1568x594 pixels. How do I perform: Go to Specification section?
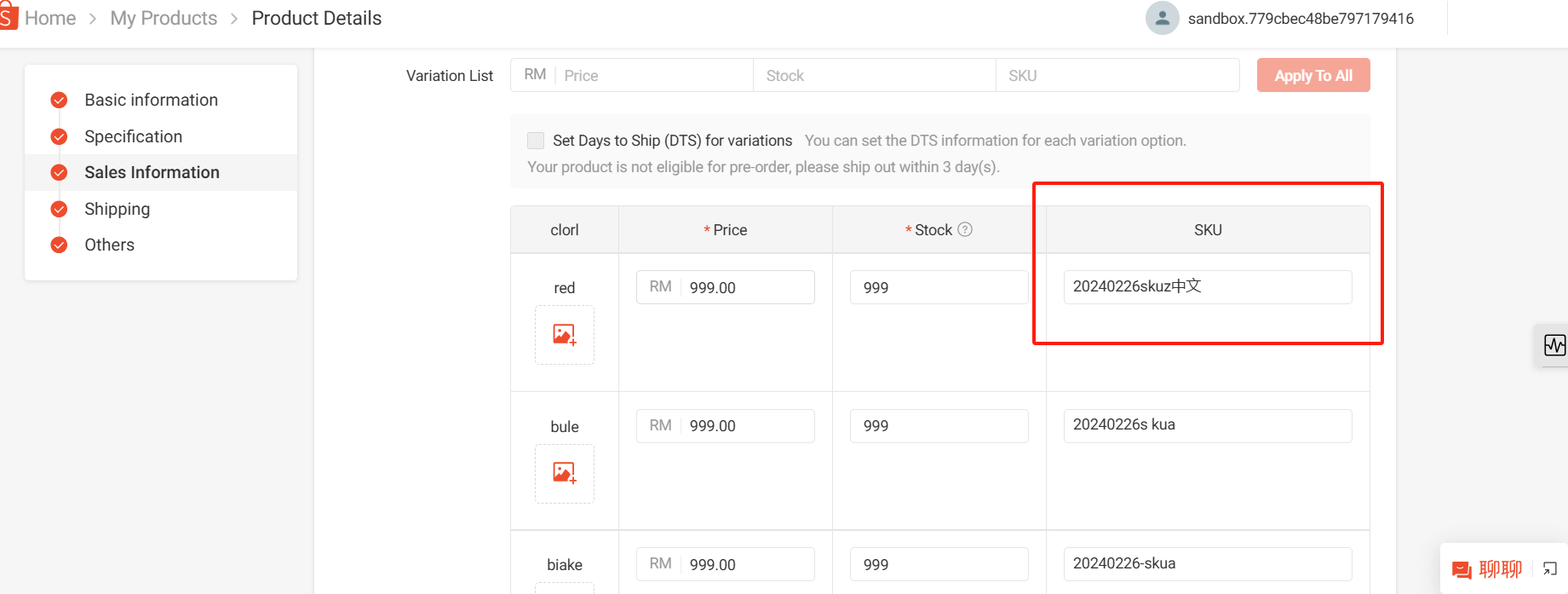point(133,136)
